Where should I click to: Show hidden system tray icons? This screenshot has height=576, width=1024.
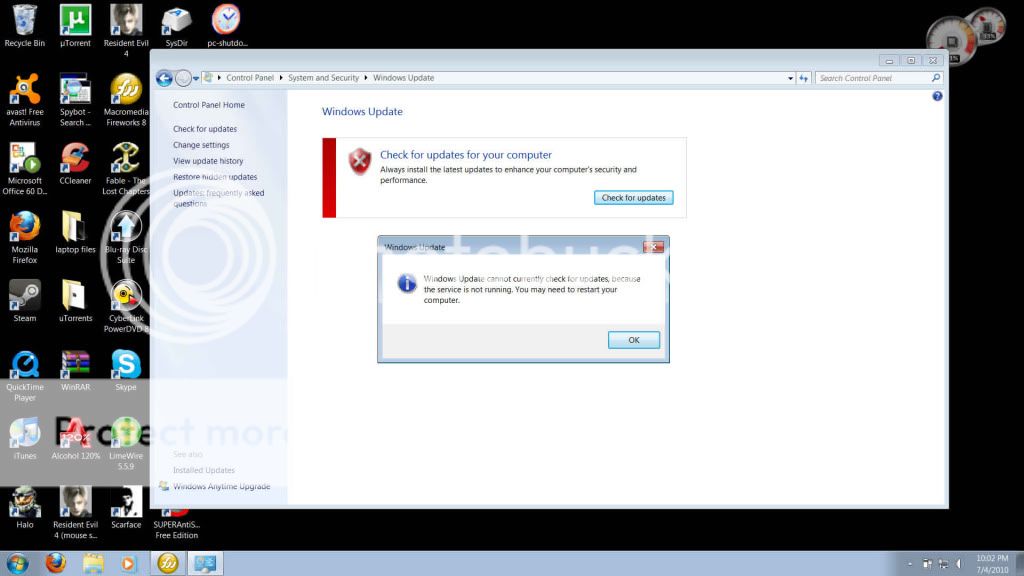pos(909,564)
